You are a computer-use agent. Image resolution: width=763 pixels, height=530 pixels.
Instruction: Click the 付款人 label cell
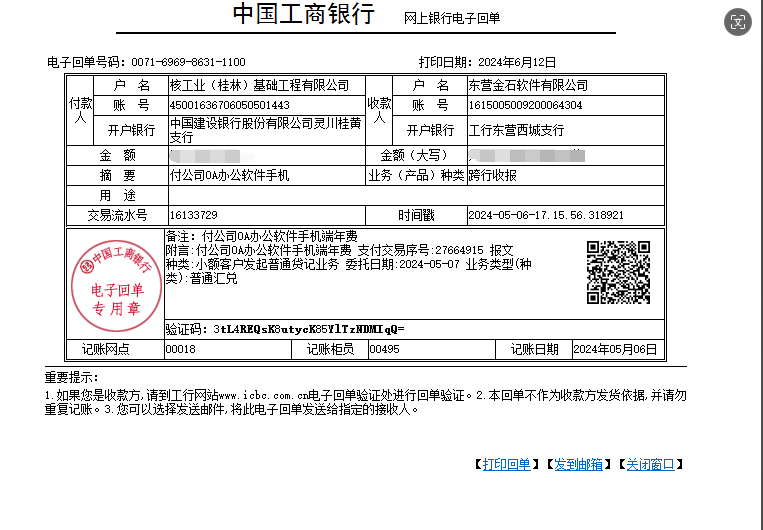click(80, 110)
